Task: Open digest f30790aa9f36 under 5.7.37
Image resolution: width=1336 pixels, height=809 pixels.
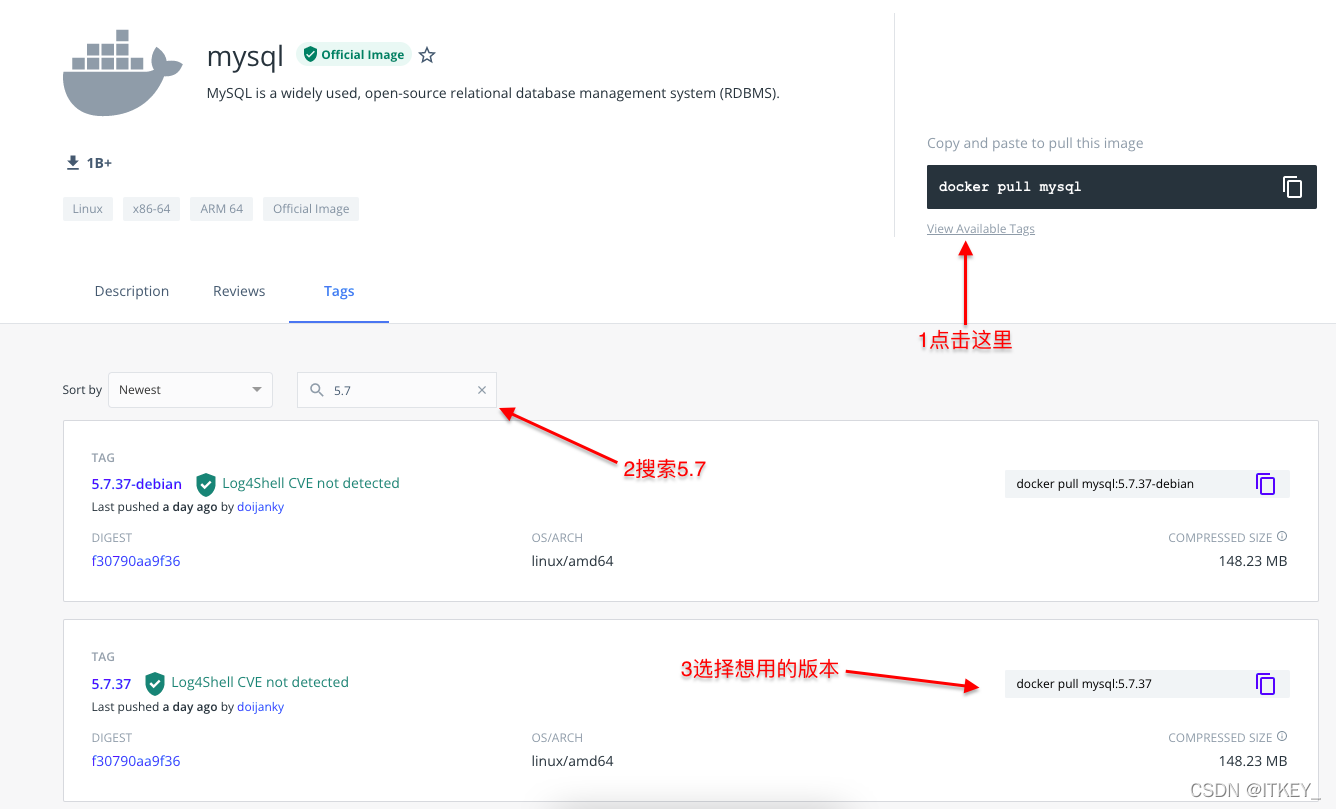Action: click(136, 761)
